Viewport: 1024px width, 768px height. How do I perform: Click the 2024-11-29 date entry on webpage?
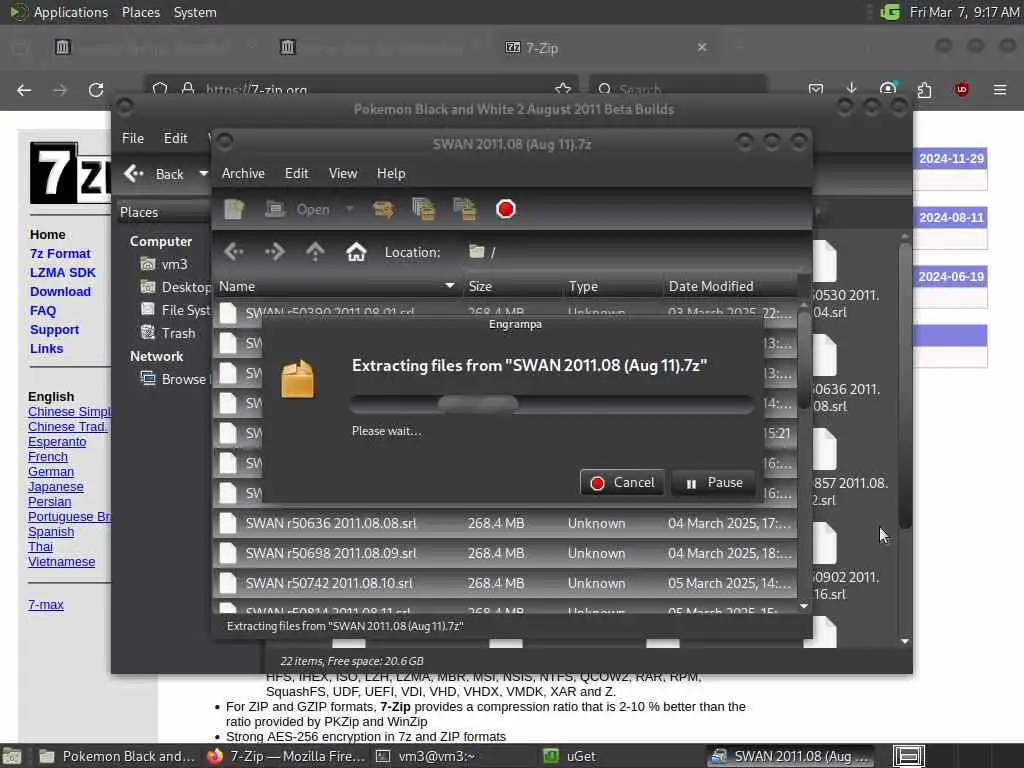(x=951, y=159)
